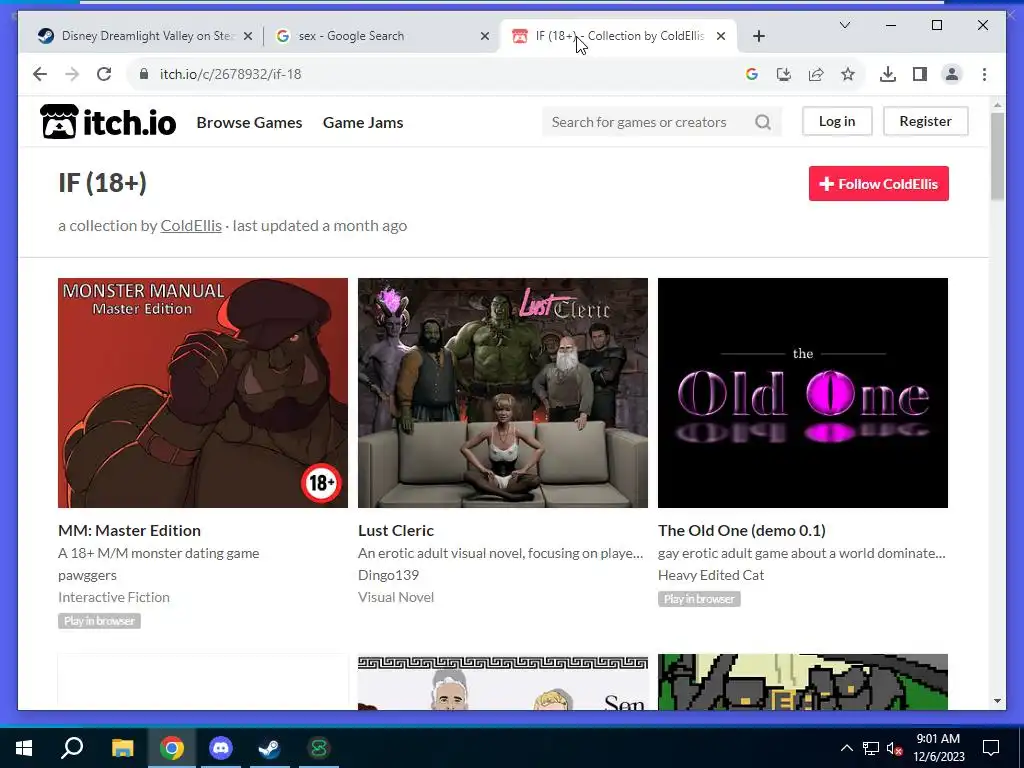Click the Lust Cleric cover thumbnail
The height and width of the screenshot is (768, 1024).
[x=503, y=392]
